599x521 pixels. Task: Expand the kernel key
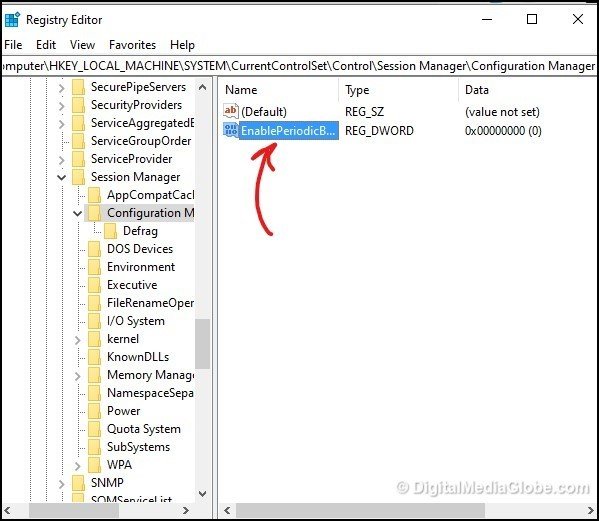click(78, 339)
